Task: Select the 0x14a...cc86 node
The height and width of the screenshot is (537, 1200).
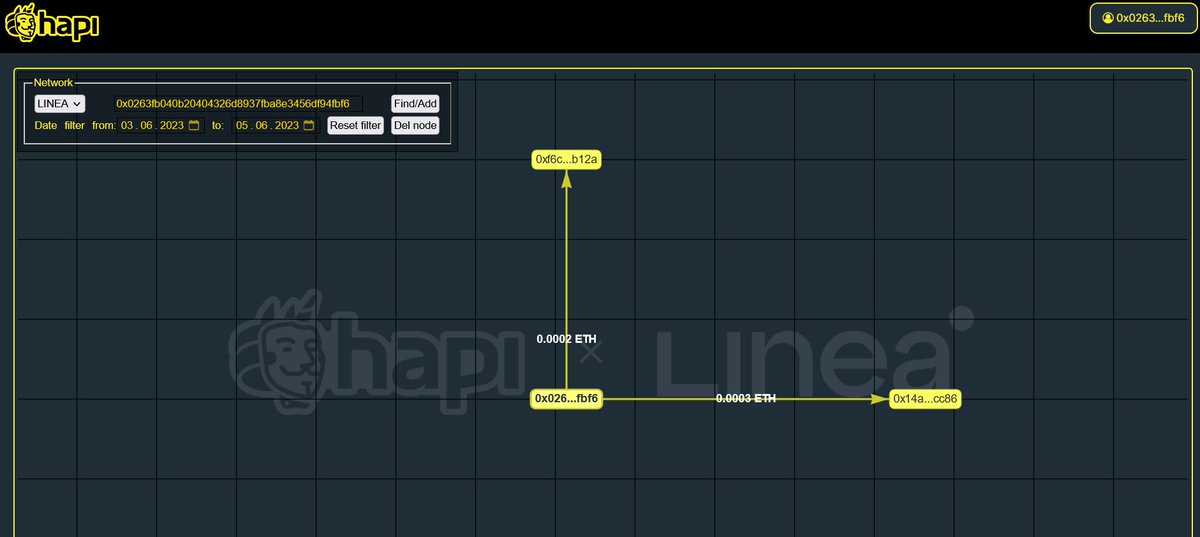Action: 925,399
